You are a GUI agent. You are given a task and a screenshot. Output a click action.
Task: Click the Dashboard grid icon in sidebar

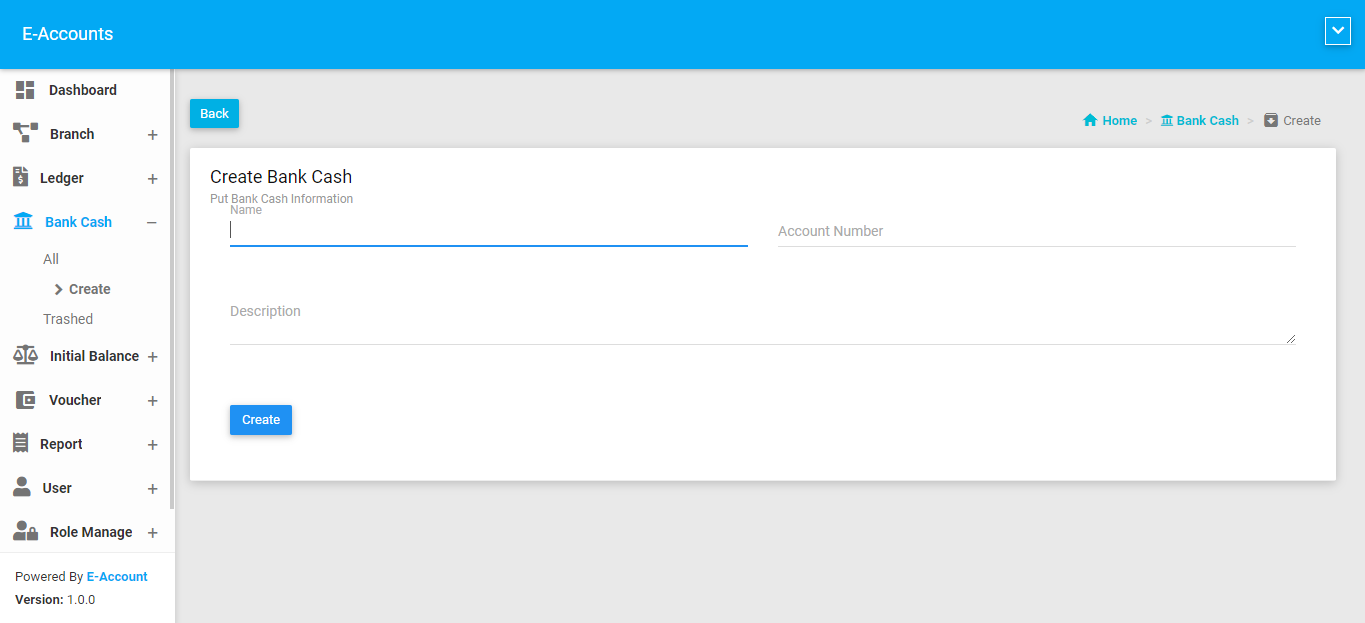tap(25, 90)
